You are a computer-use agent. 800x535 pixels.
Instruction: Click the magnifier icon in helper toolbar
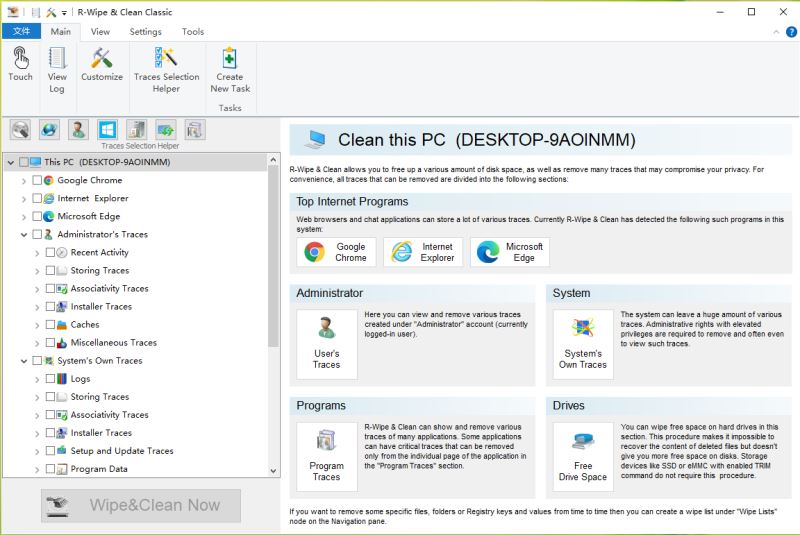[x=20, y=130]
